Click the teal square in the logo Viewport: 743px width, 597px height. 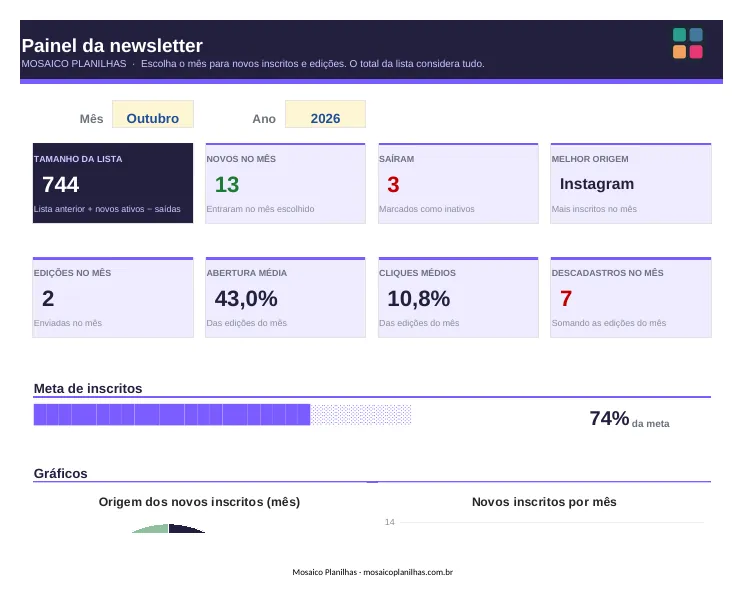pos(680,35)
